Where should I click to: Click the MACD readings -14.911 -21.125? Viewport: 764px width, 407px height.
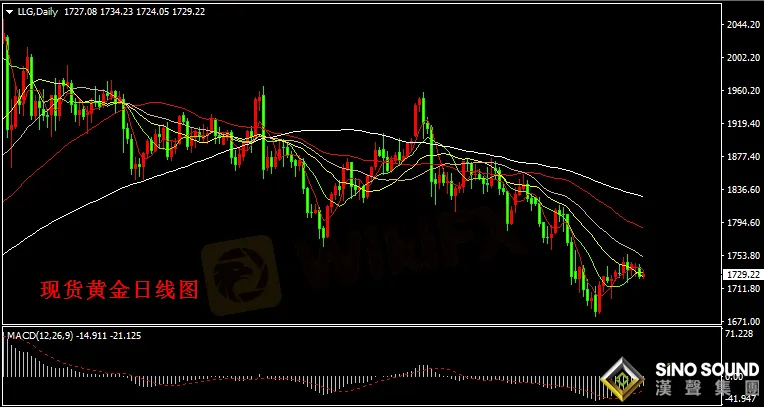coord(108,336)
